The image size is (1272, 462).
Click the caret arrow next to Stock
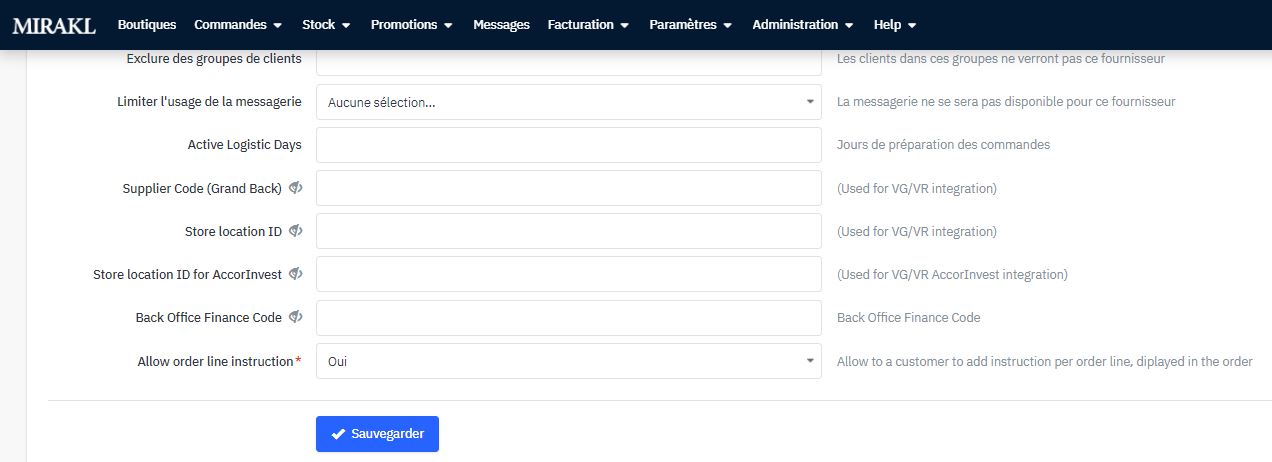[346, 26]
